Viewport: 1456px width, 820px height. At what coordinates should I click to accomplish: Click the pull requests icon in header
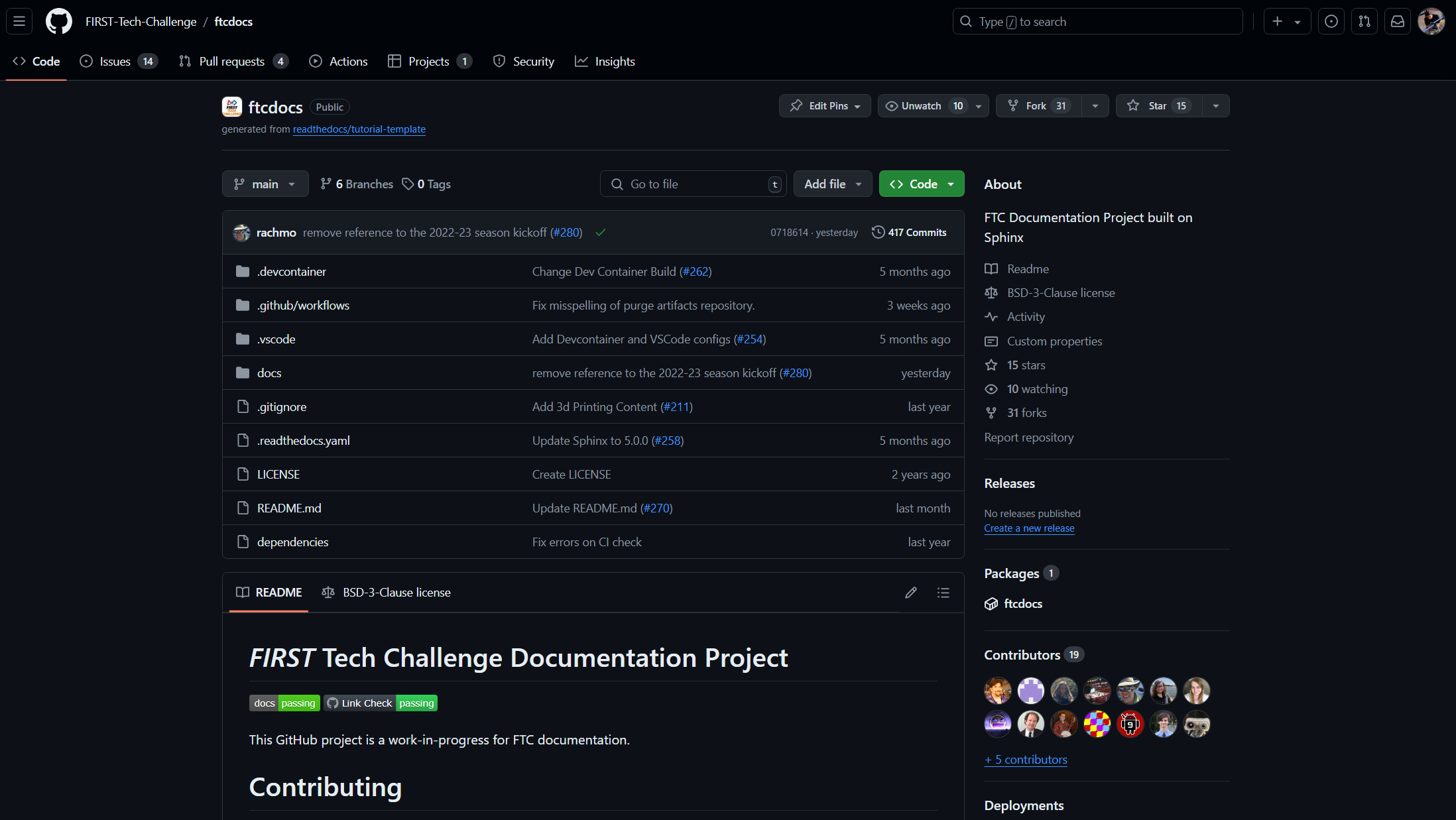[x=1364, y=21]
